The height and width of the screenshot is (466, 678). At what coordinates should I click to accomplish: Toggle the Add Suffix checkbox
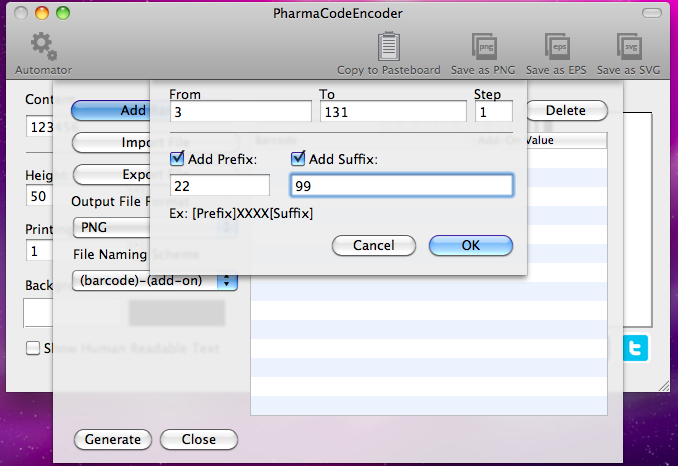tap(298, 159)
